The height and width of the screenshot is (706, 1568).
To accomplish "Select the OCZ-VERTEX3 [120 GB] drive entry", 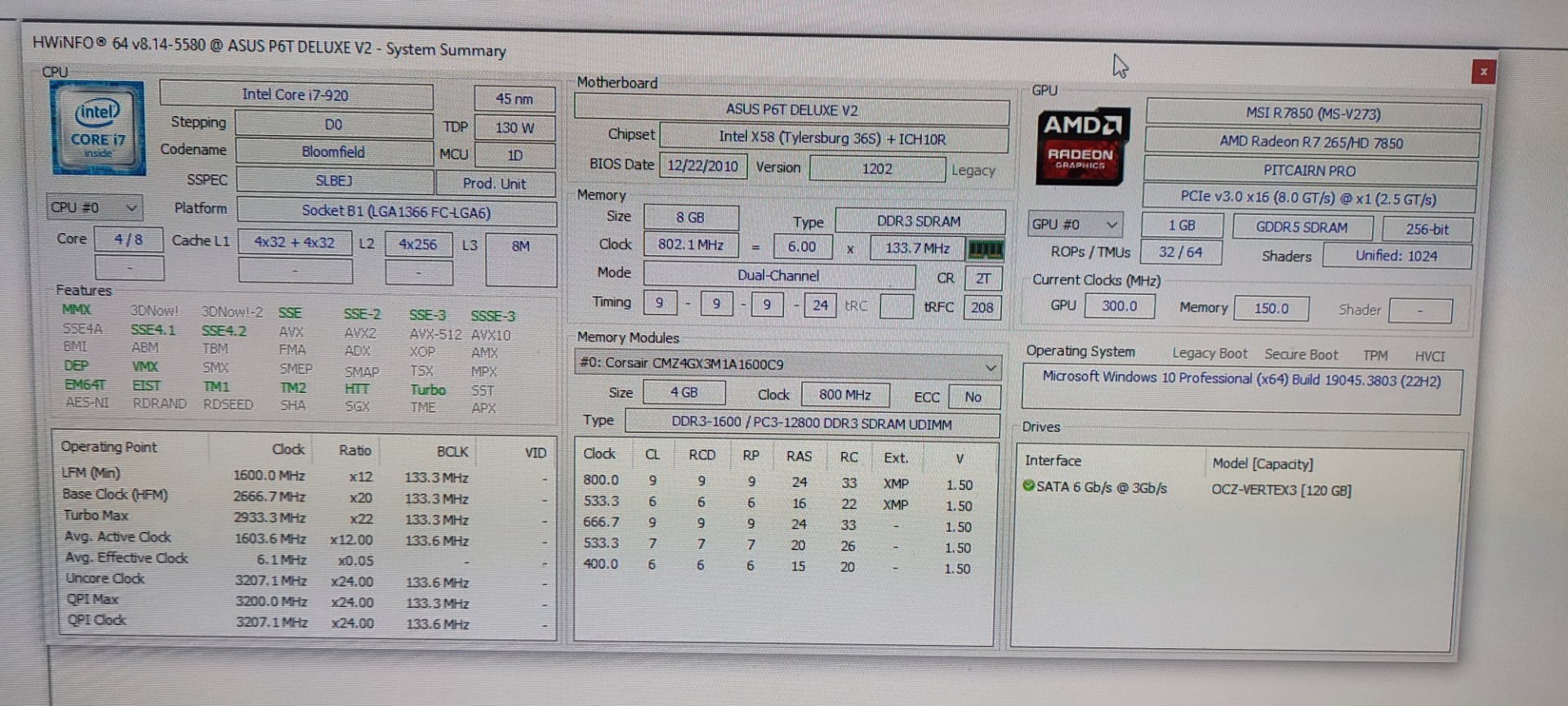I will [1281, 490].
